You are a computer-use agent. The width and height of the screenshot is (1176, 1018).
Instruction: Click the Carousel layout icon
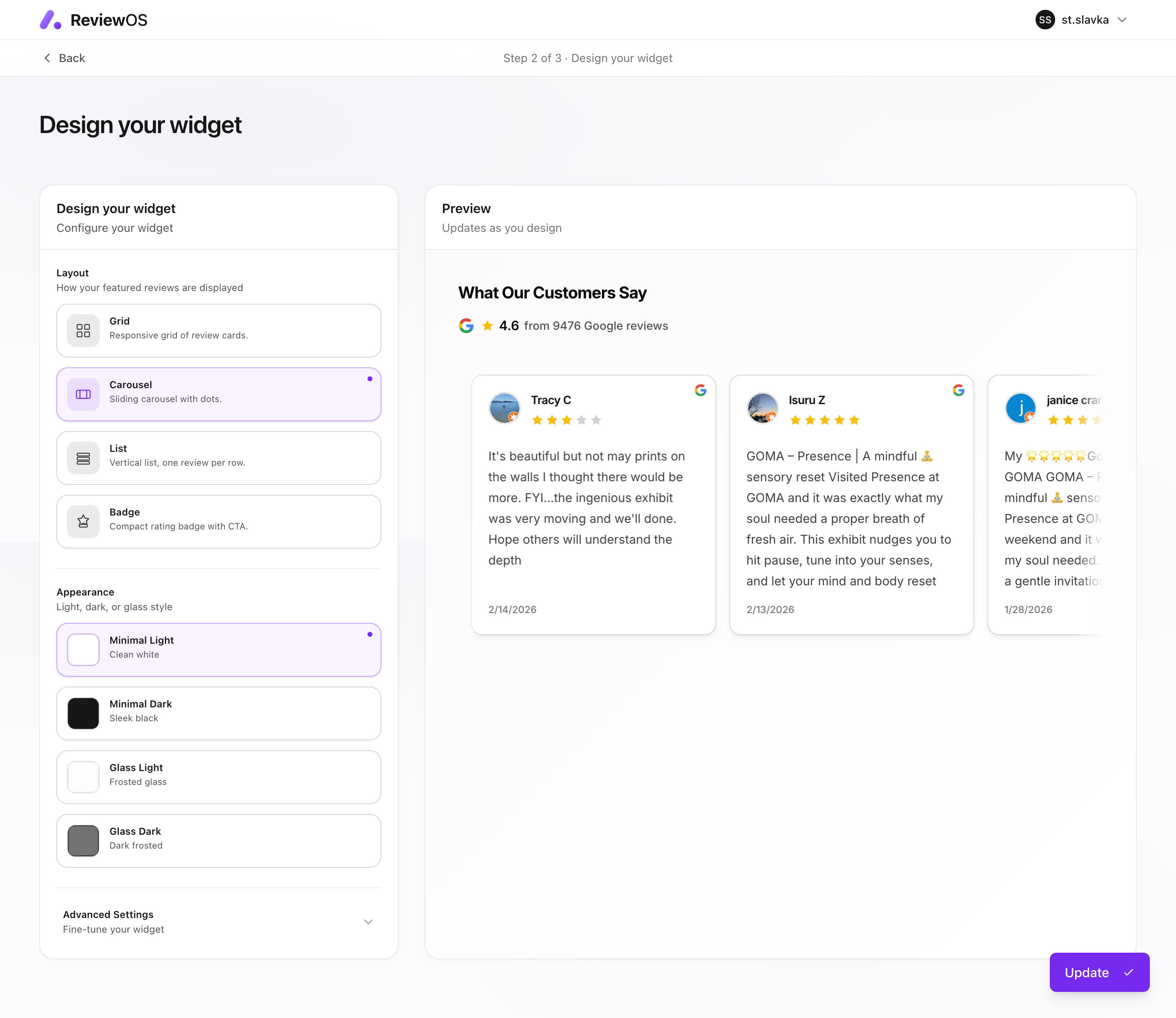pos(83,394)
